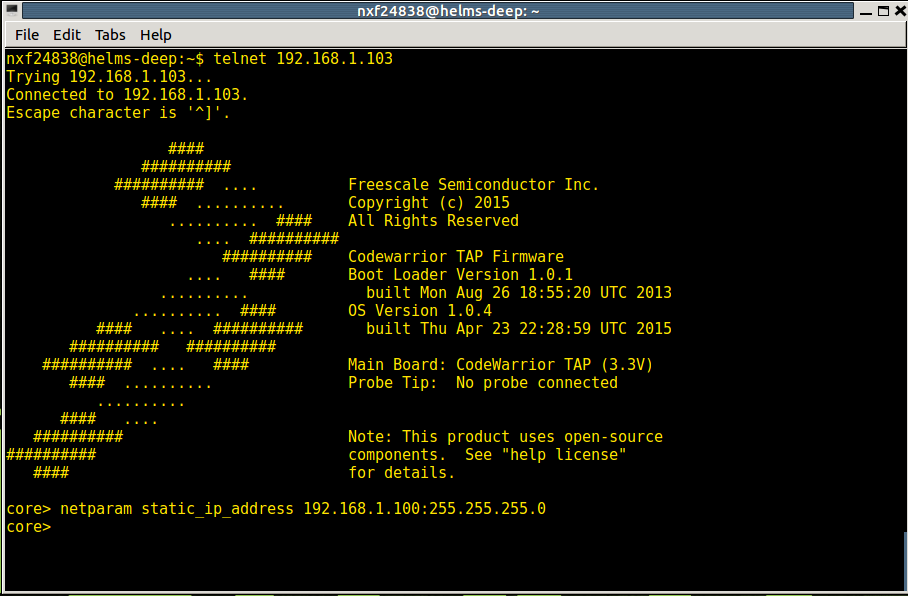The height and width of the screenshot is (596, 908).
Task: Click 'components. See "help license"' line
Action: (x=487, y=455)
